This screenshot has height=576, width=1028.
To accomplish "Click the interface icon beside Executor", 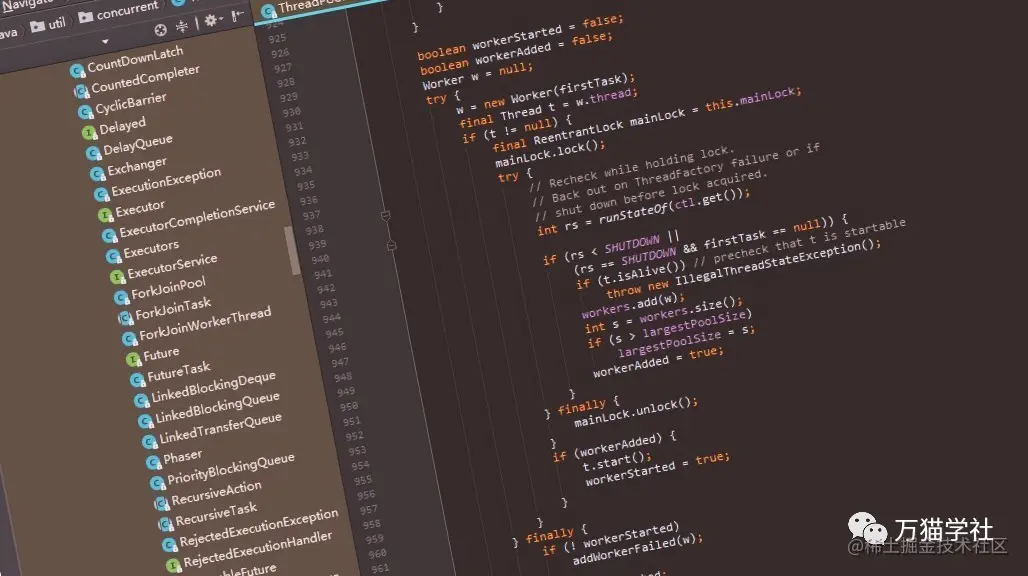I will (105, 215).
